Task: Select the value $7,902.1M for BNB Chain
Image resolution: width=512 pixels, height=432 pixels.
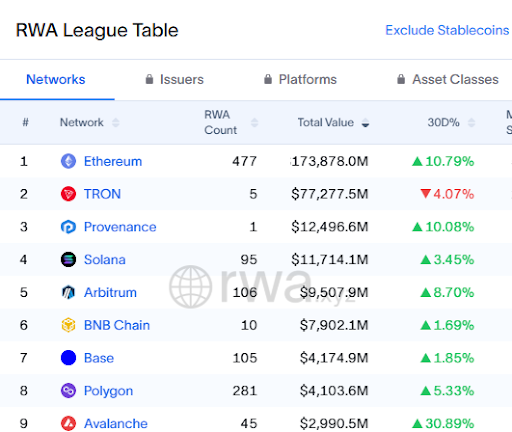Action: [x=334, y=325]
